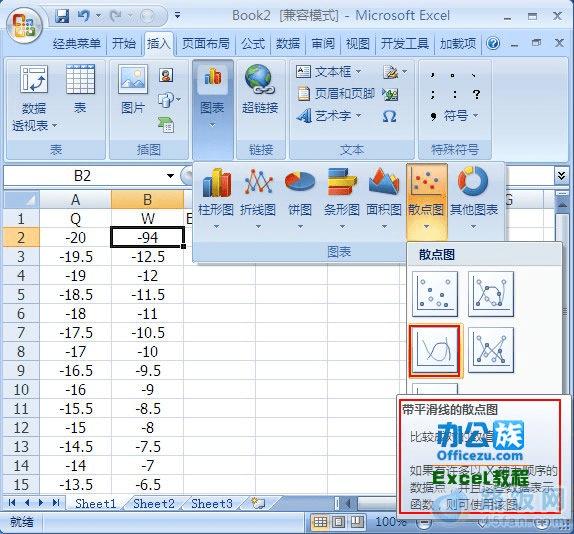This screenshot has width=574, height=534.
Task: Insert a picture (图片)
Action: [133, 90]
